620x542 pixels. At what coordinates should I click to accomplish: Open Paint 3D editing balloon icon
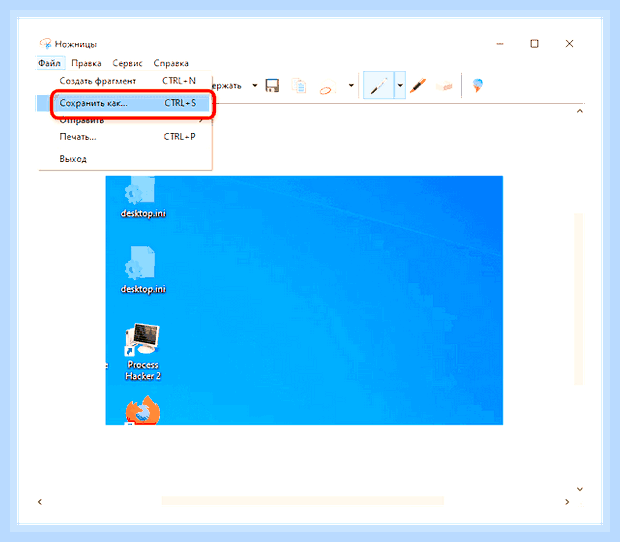(478, 85)
